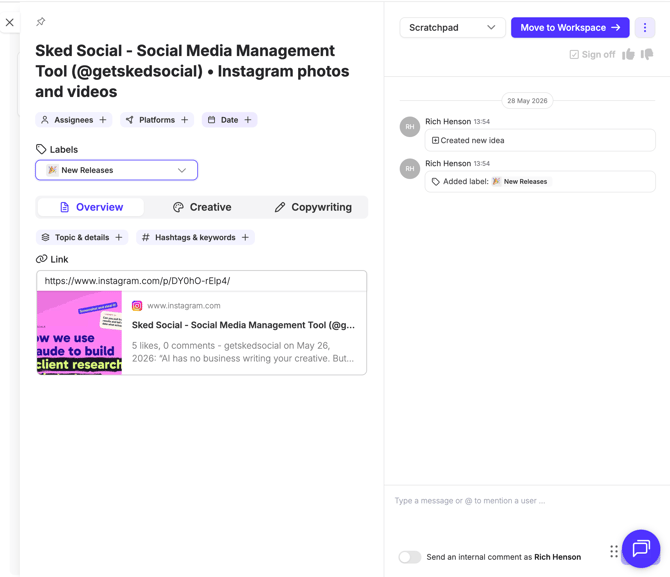Toggle Send an internal comment switch
The image size is (670, 577).
pyautogui.click(x=410, y=557)
